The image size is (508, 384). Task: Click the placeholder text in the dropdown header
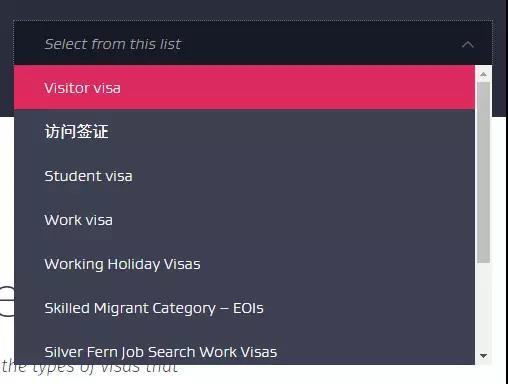113,44
